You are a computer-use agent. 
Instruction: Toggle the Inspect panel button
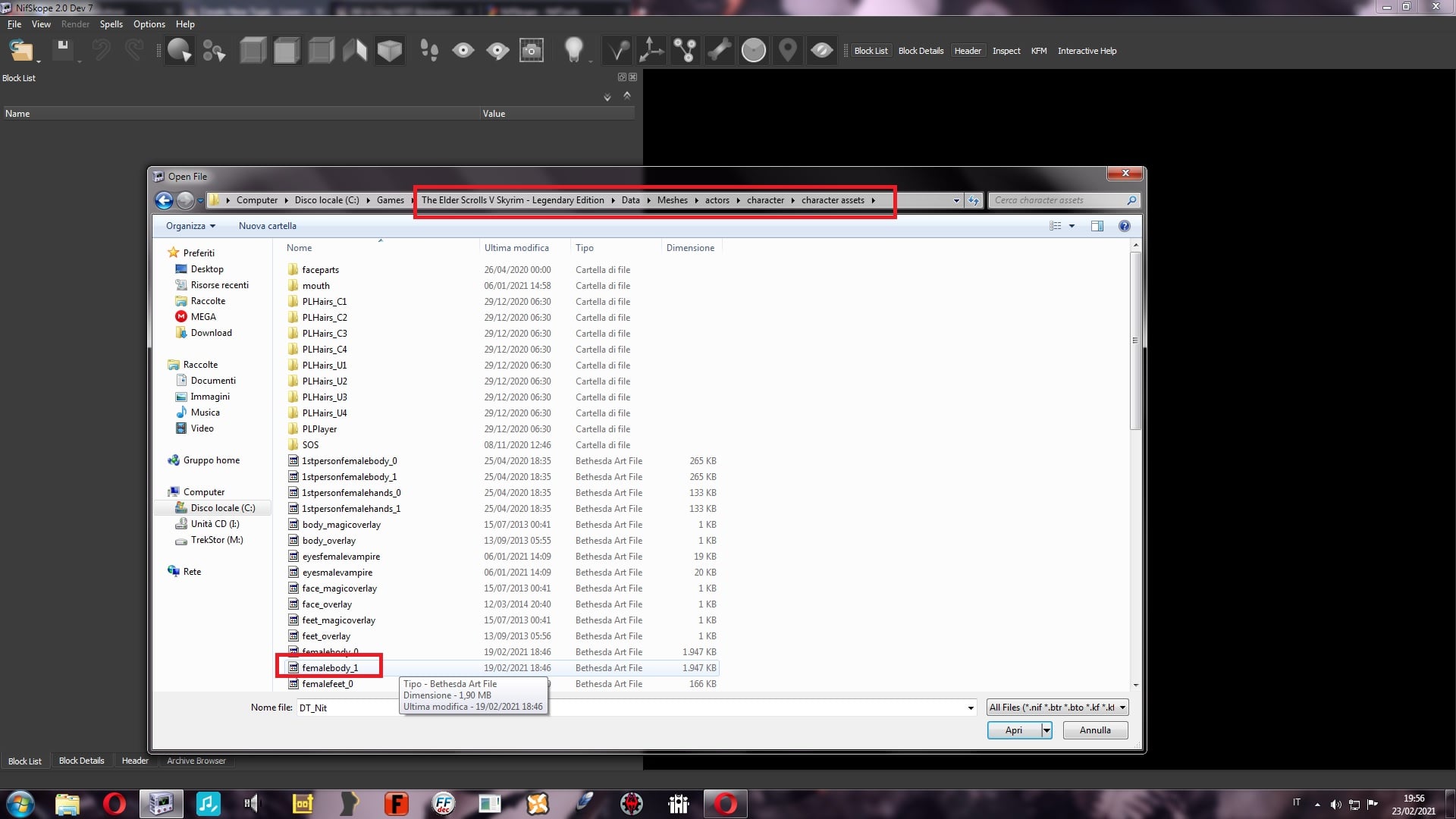point(1006,51)
